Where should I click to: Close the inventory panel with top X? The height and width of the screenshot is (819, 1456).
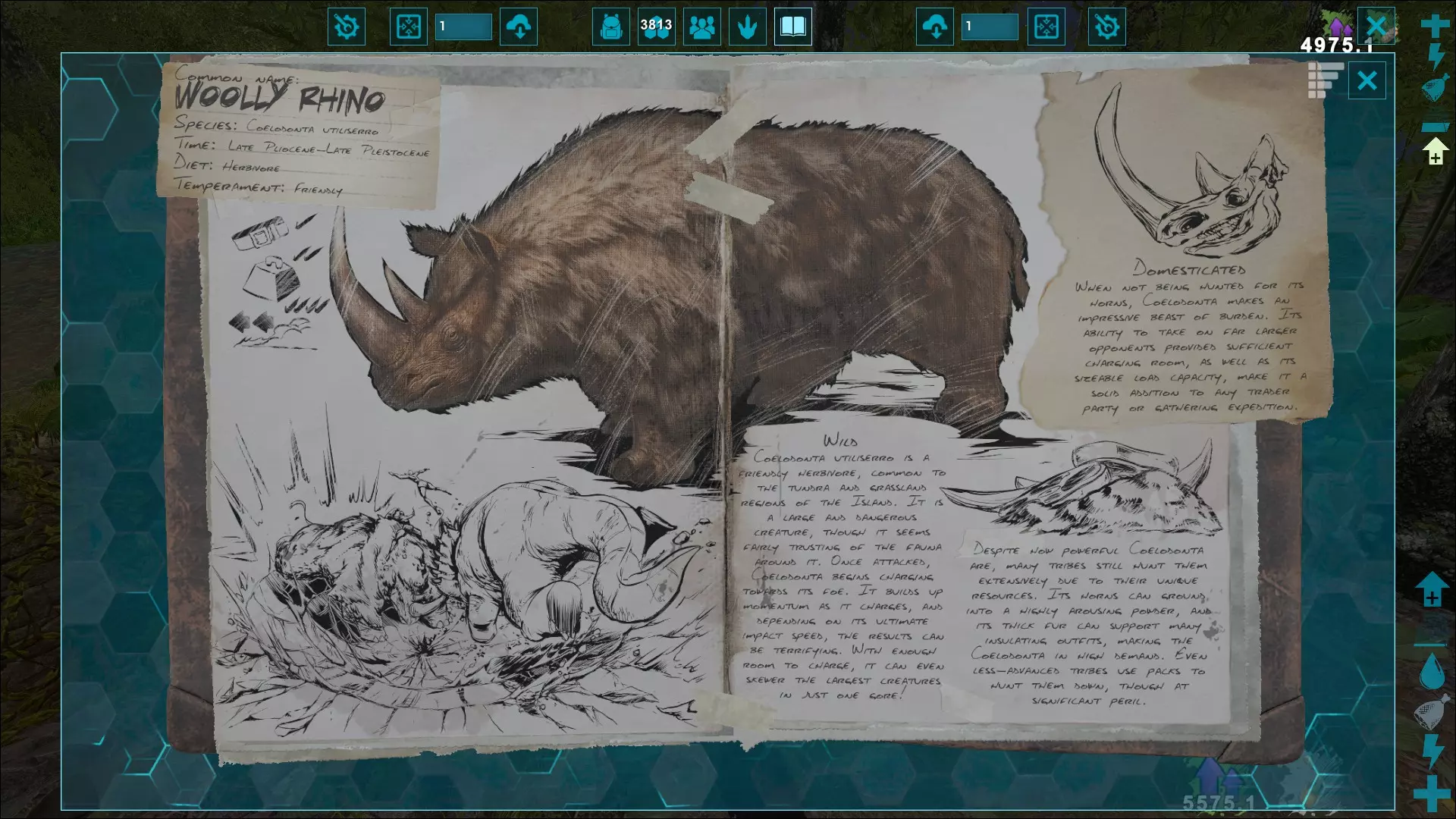(x=1376, y=26)
